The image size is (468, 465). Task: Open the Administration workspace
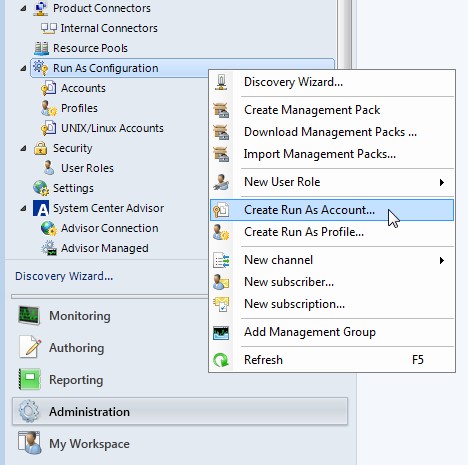click(x=180, y=411)
